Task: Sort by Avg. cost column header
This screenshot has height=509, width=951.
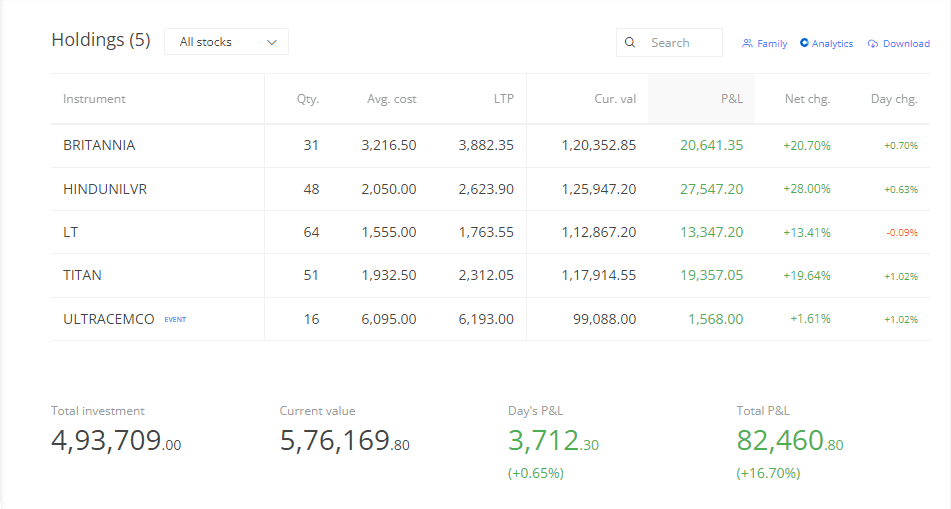Action: point(391,99)
